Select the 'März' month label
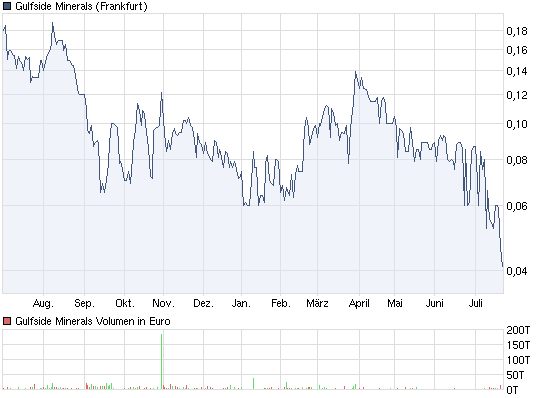 pos(317,303)
